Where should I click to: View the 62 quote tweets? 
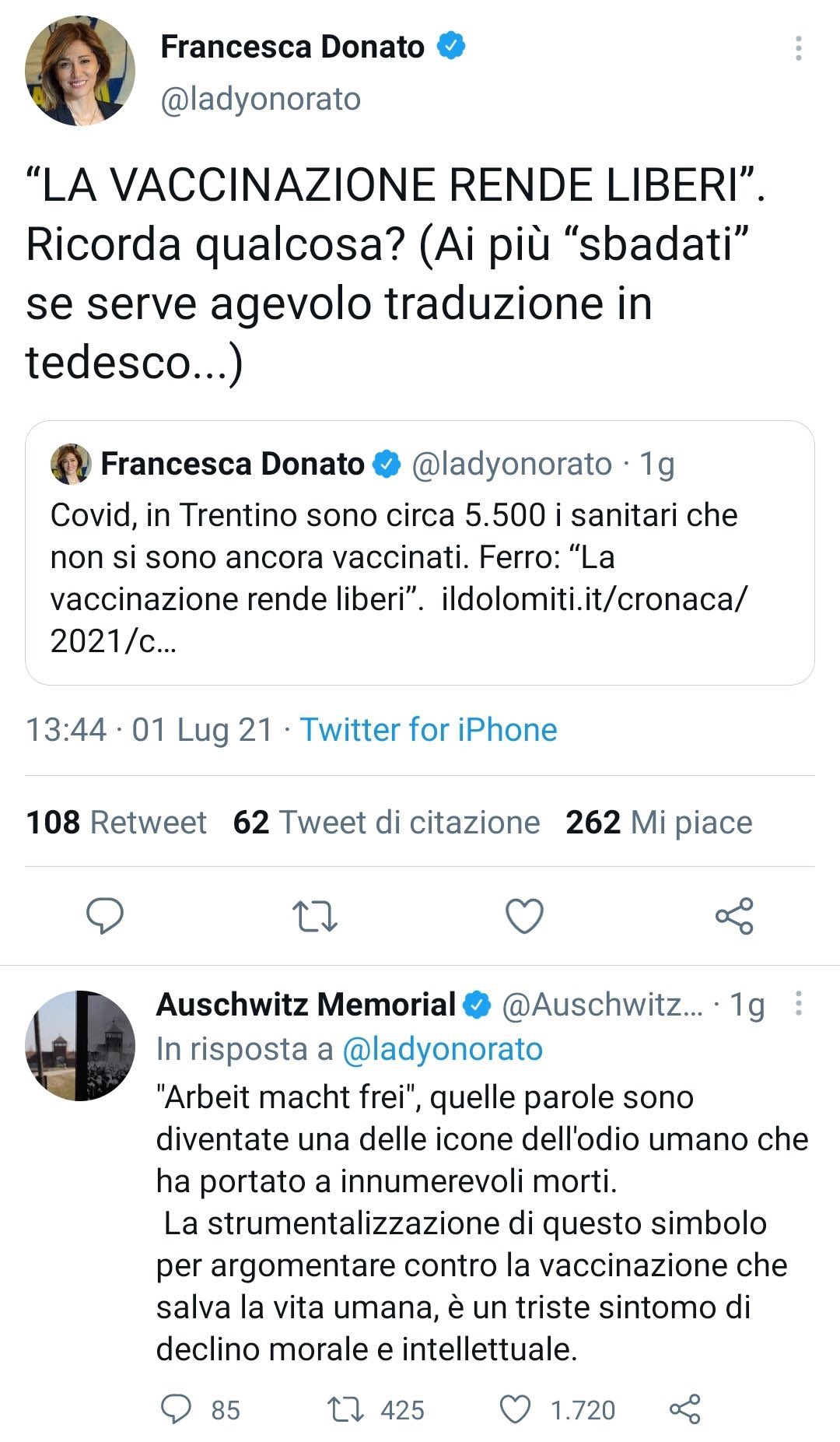386,823
